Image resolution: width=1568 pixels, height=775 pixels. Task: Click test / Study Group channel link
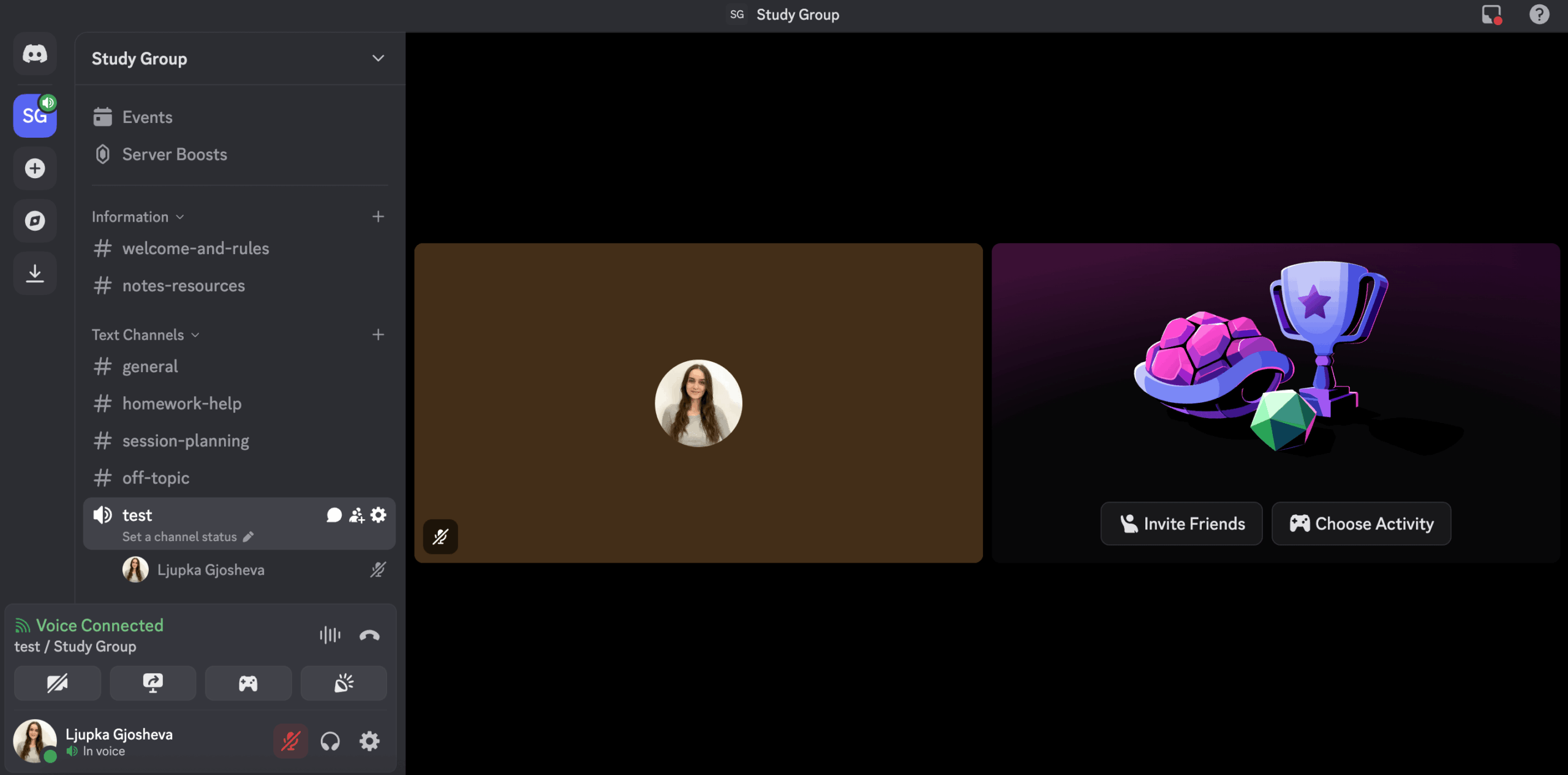(75, 647)
